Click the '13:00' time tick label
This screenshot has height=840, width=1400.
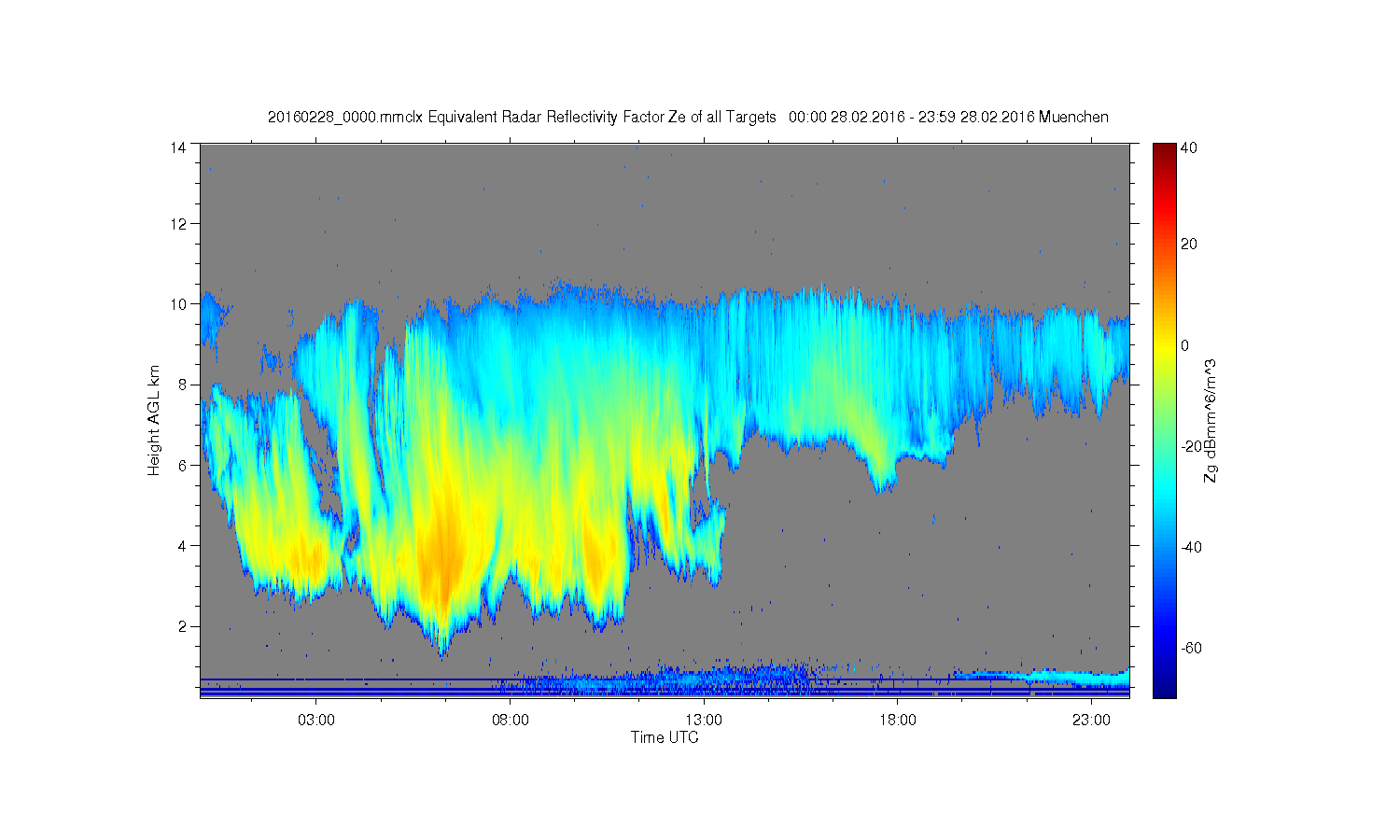pyautogui.click(x=704, y=721)
